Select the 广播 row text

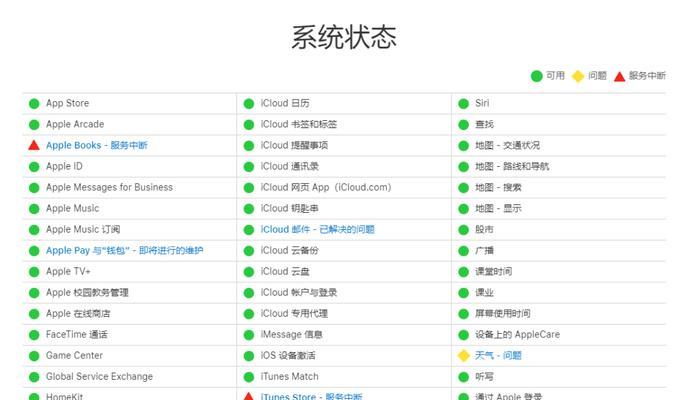(x=484, y=251)
